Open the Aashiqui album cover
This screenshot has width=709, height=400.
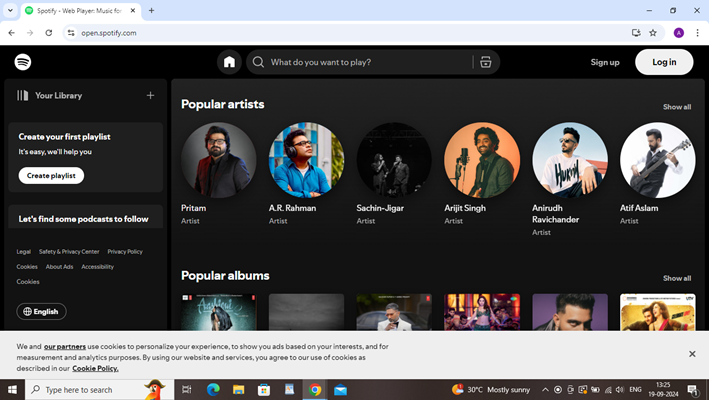[219, 312]
